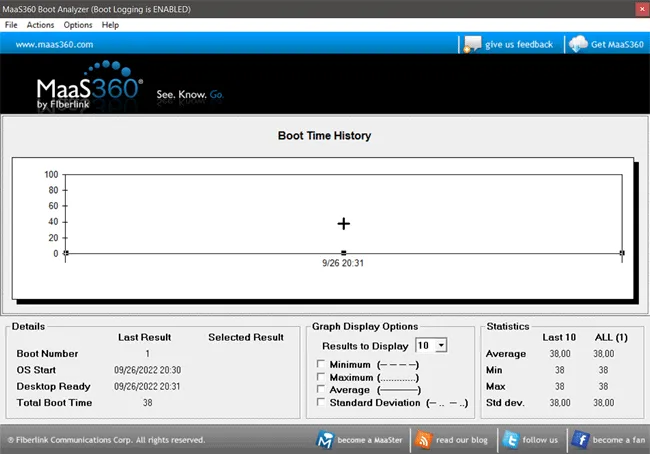Image resolution: width=650 pixels, height=454 pixels.
Task: Click the Get MaaS360 cloud icon
Action: click(x=578, y=44)
